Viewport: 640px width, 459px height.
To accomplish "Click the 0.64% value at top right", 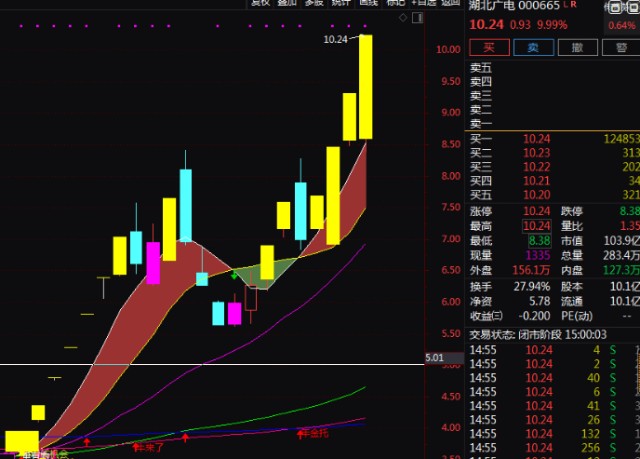I will tap(622, 25).
